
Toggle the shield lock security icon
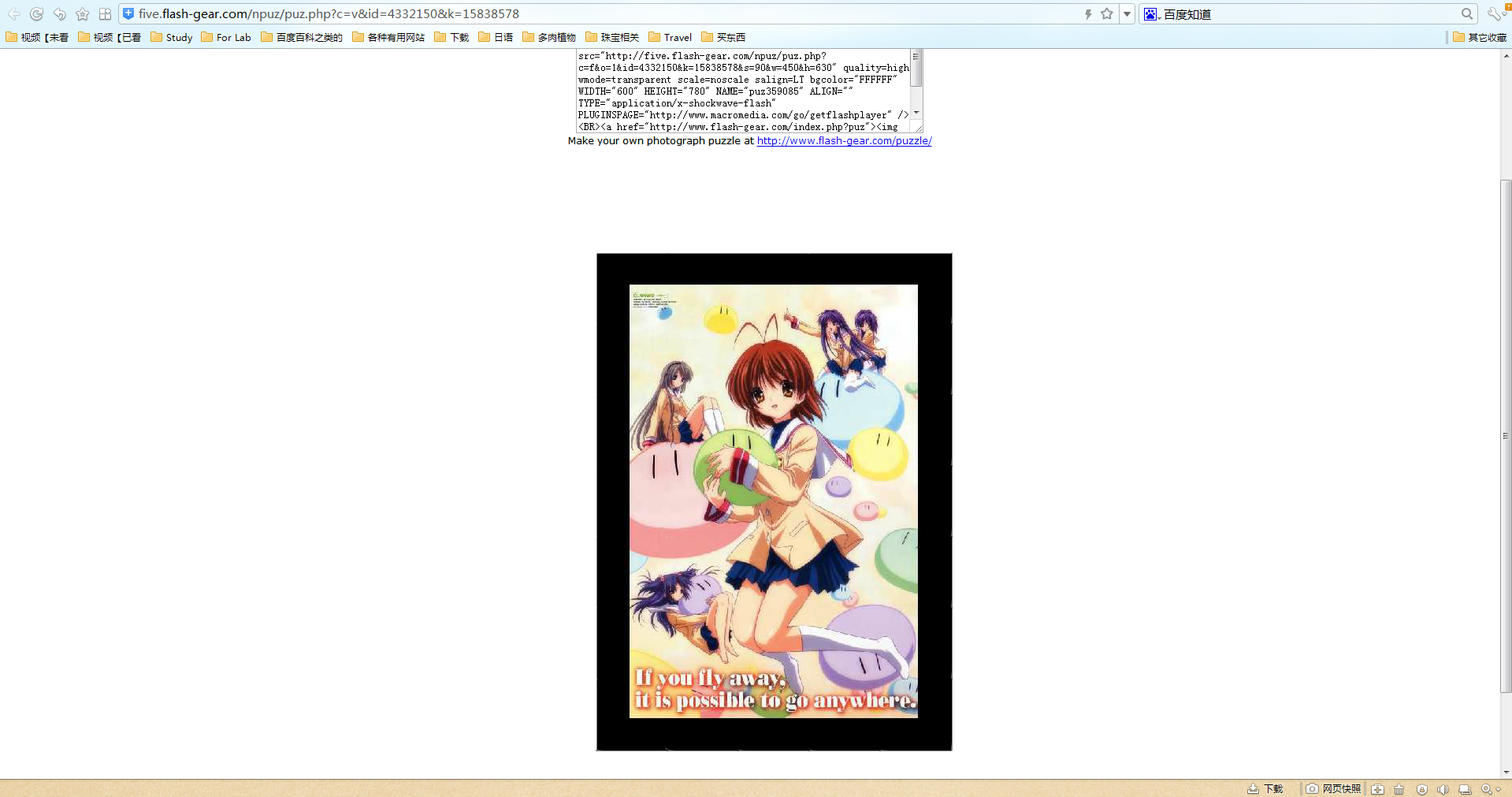coord(1421,789)
